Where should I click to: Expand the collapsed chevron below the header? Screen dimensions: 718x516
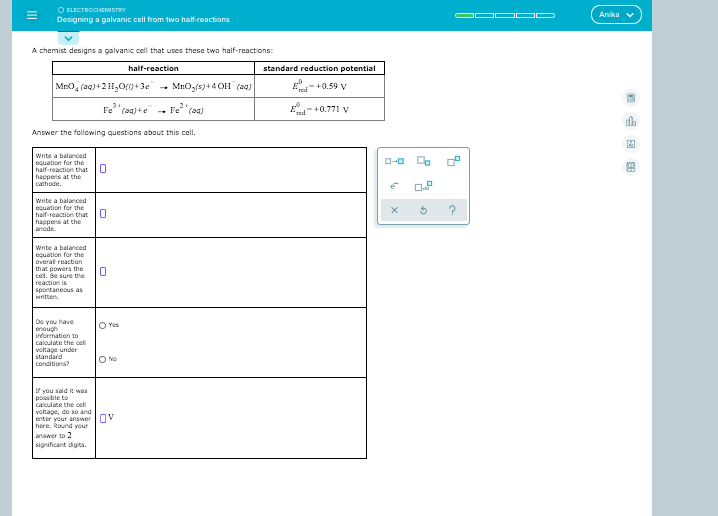[x=68, y=38]
